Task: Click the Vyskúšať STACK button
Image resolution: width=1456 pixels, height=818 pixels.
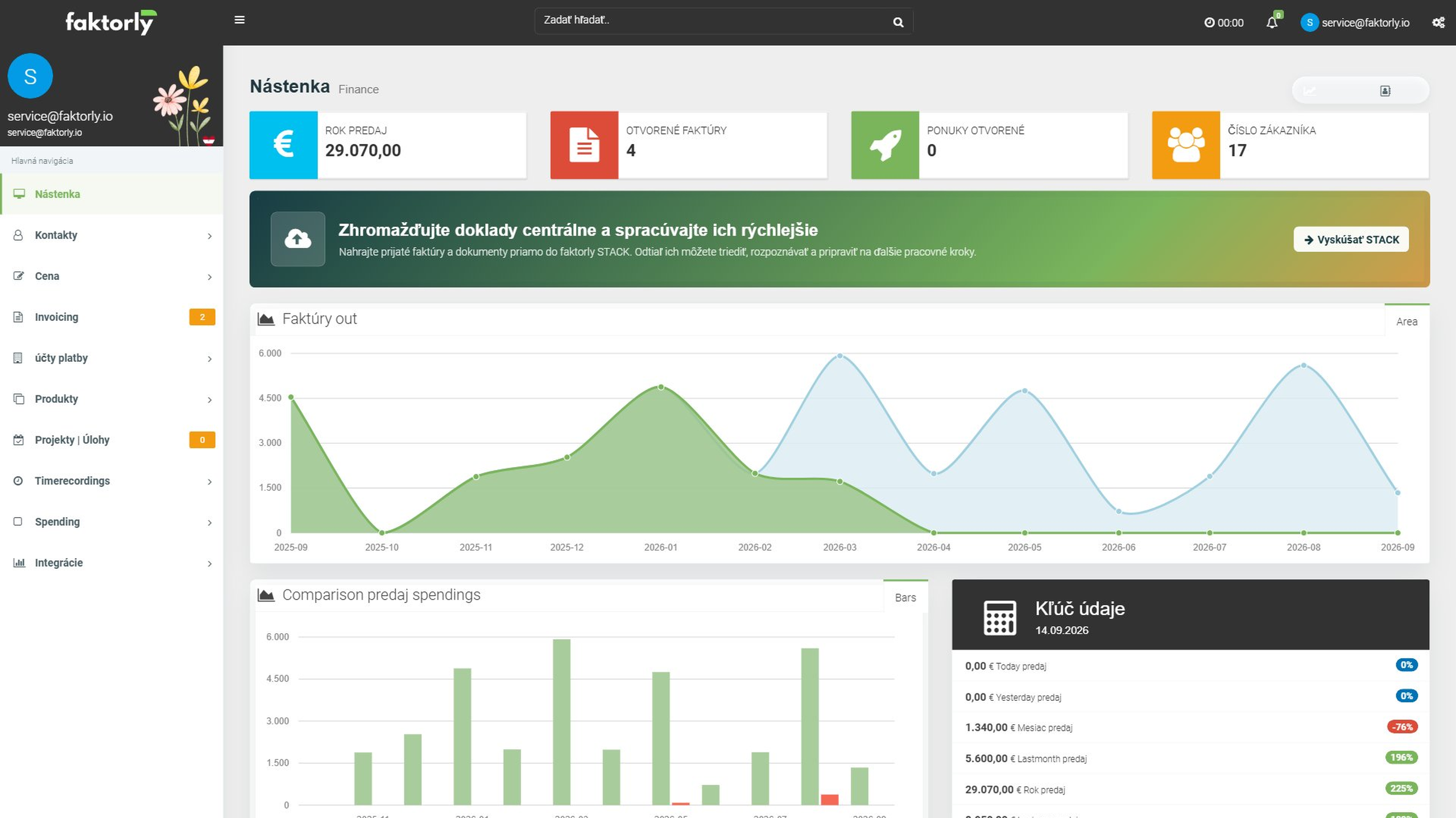Action: click(x=1351, y=239)
